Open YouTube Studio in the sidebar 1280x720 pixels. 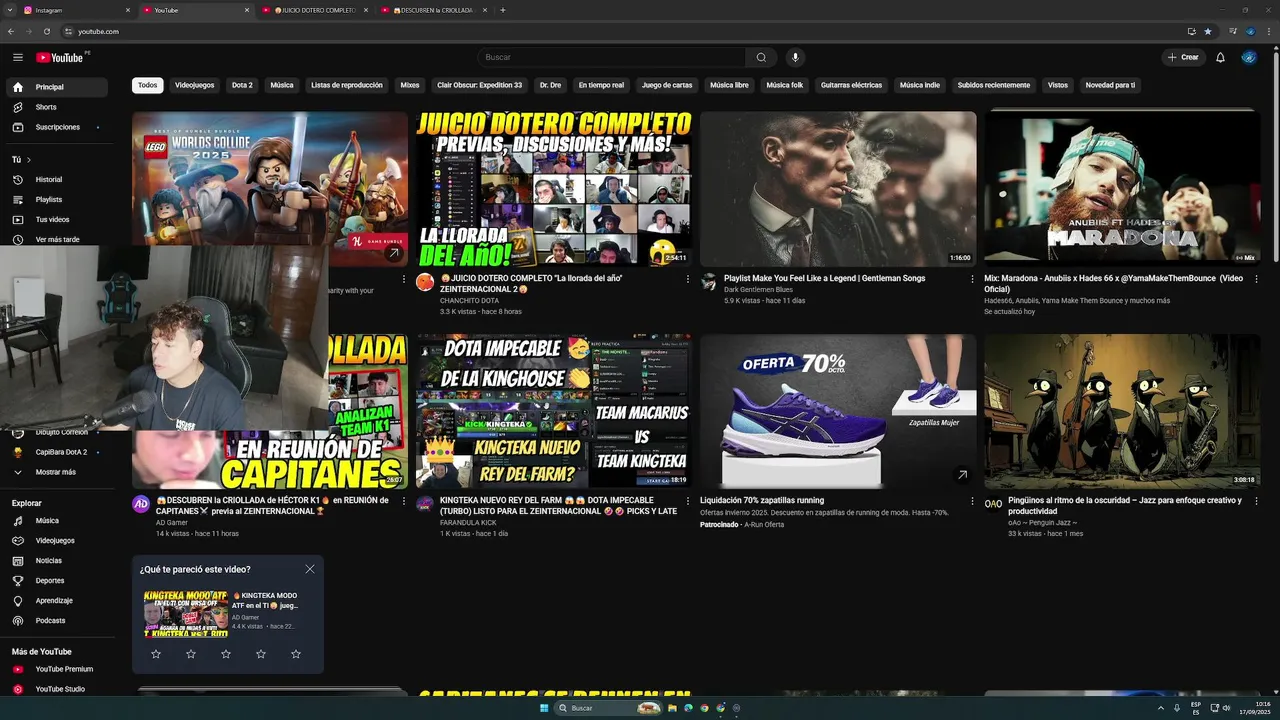[x=56, y=689]
